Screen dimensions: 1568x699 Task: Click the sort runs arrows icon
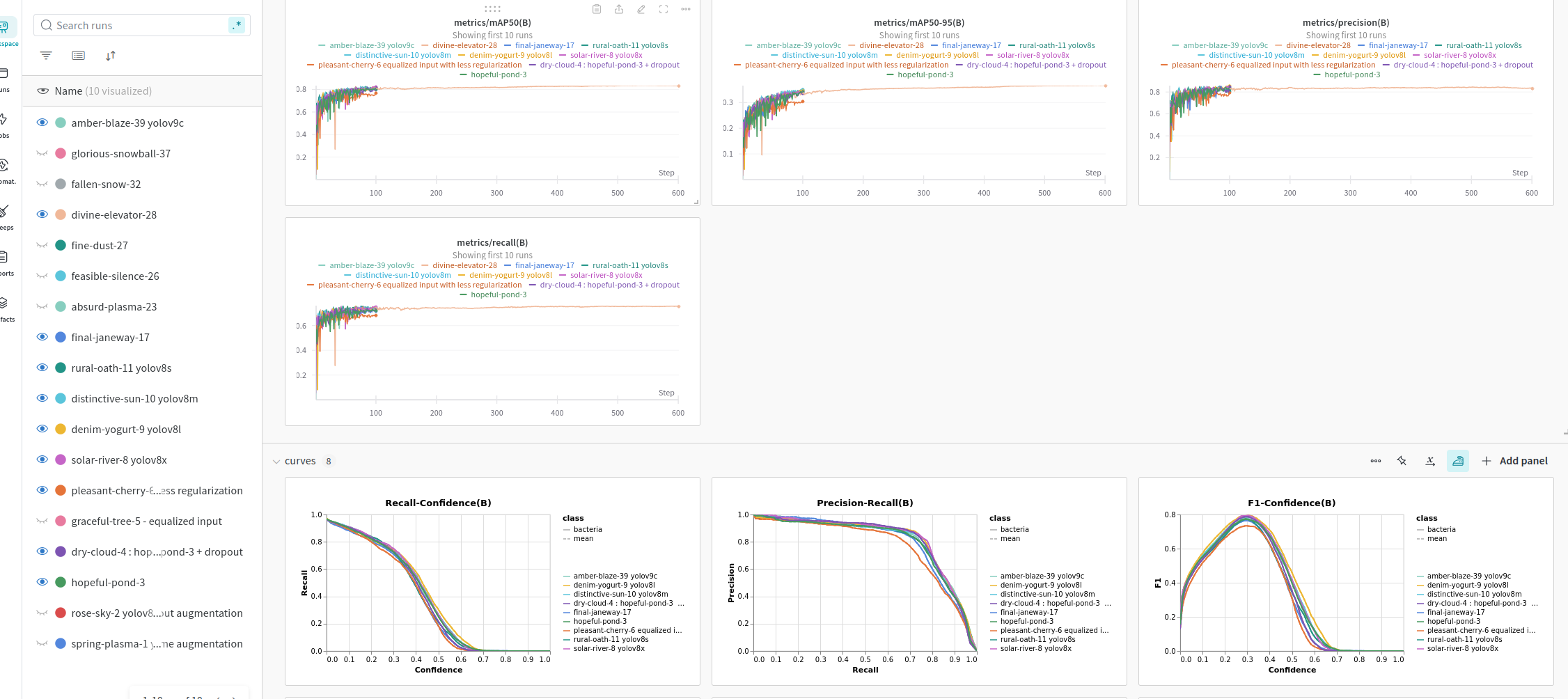(x=111, y=56)
